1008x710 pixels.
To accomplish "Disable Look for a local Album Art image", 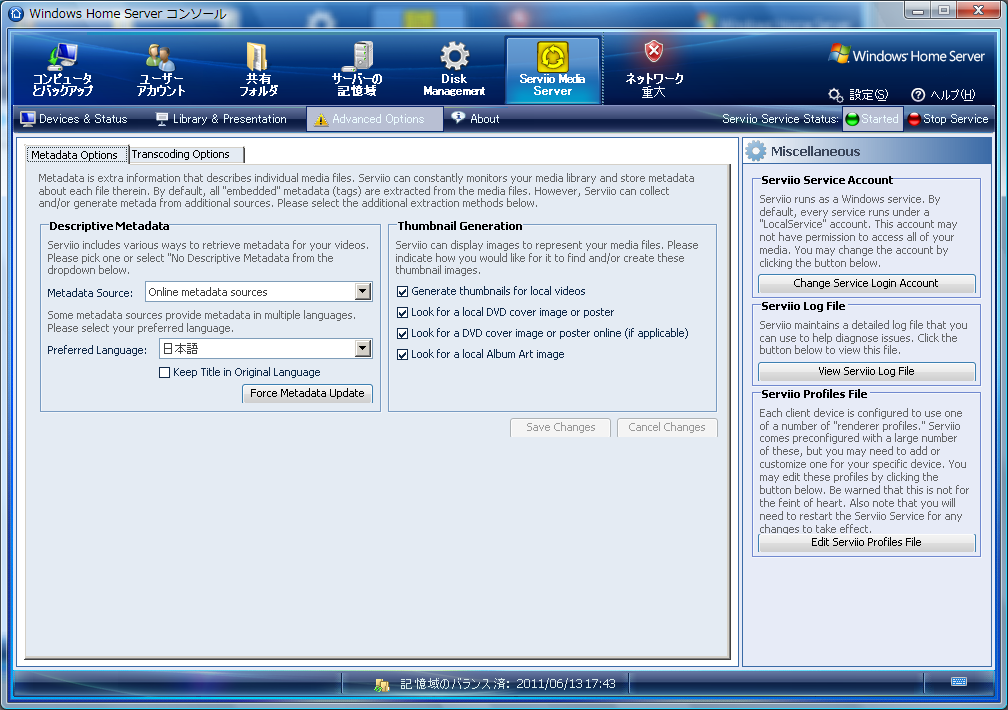I will coord(403,355).
